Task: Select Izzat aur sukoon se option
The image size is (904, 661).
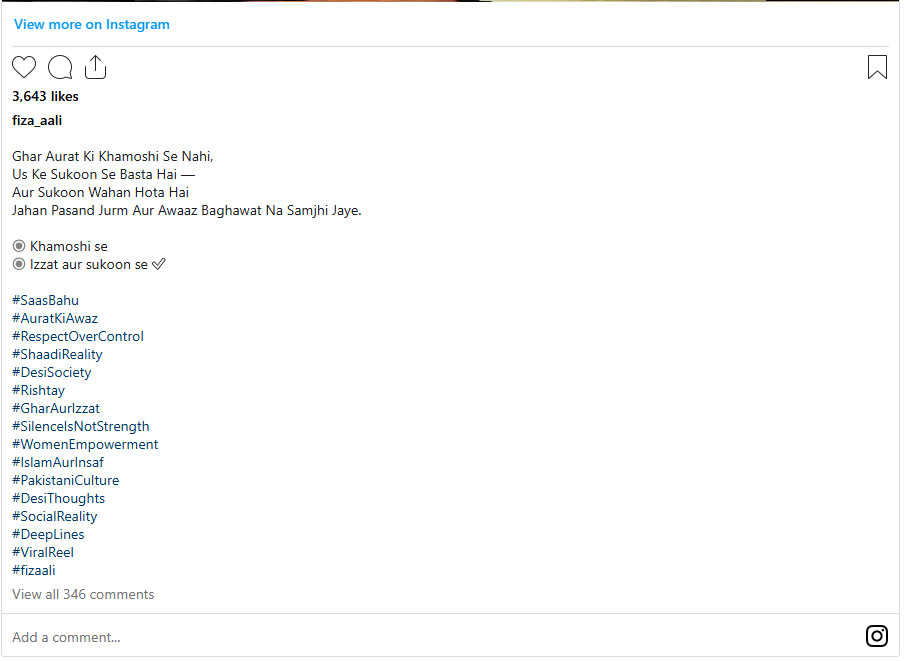Action: tap(19, 264)
